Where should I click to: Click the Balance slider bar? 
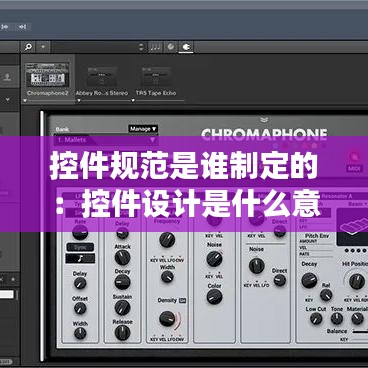pos(360,332)
